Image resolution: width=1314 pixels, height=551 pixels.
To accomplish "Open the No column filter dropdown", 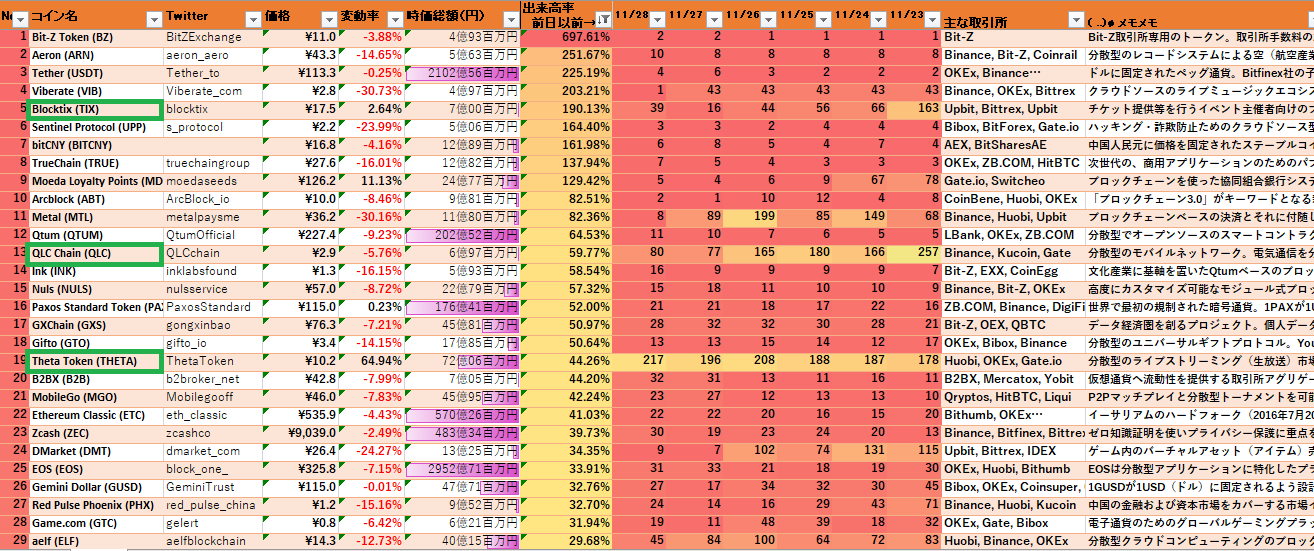I will pyautogui.click(x=20, y=18).
